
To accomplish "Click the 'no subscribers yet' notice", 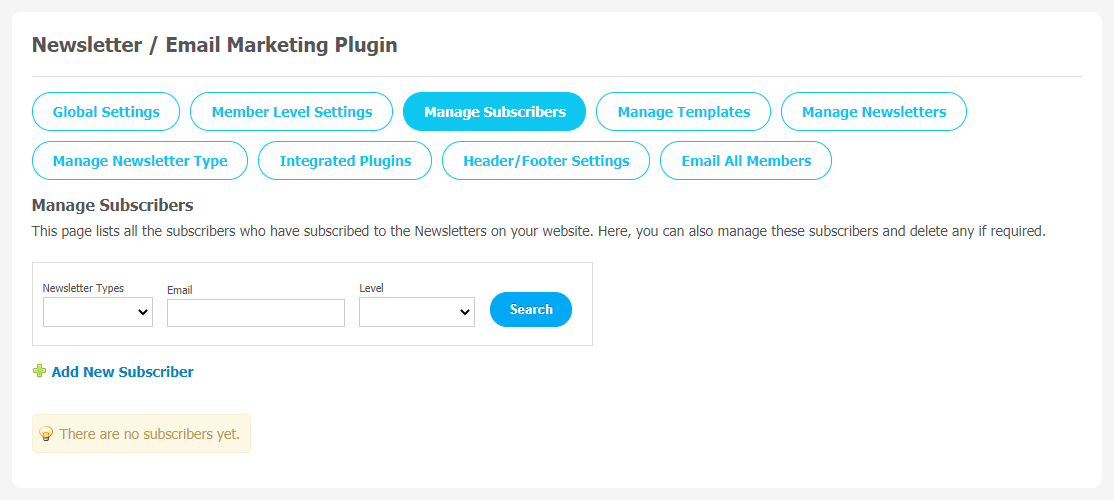I will coord(141,433).
